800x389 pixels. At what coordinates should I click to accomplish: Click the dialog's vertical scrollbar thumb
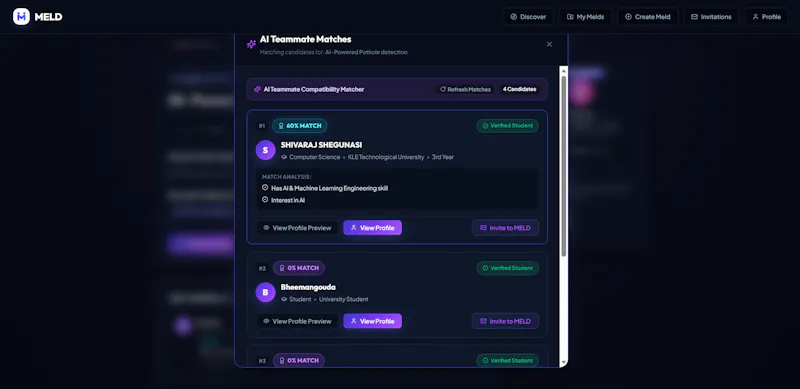[x=564, y=166]
